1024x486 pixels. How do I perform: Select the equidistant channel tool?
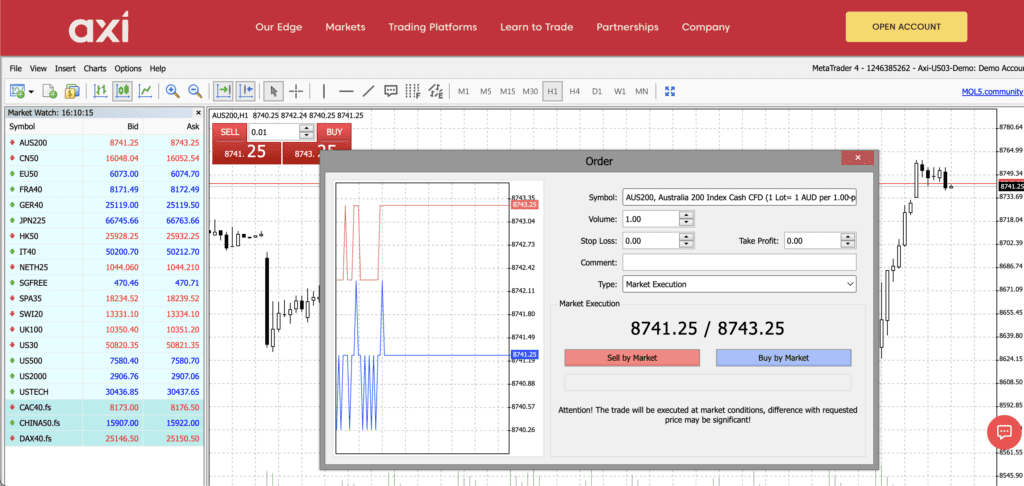(436, 91)
